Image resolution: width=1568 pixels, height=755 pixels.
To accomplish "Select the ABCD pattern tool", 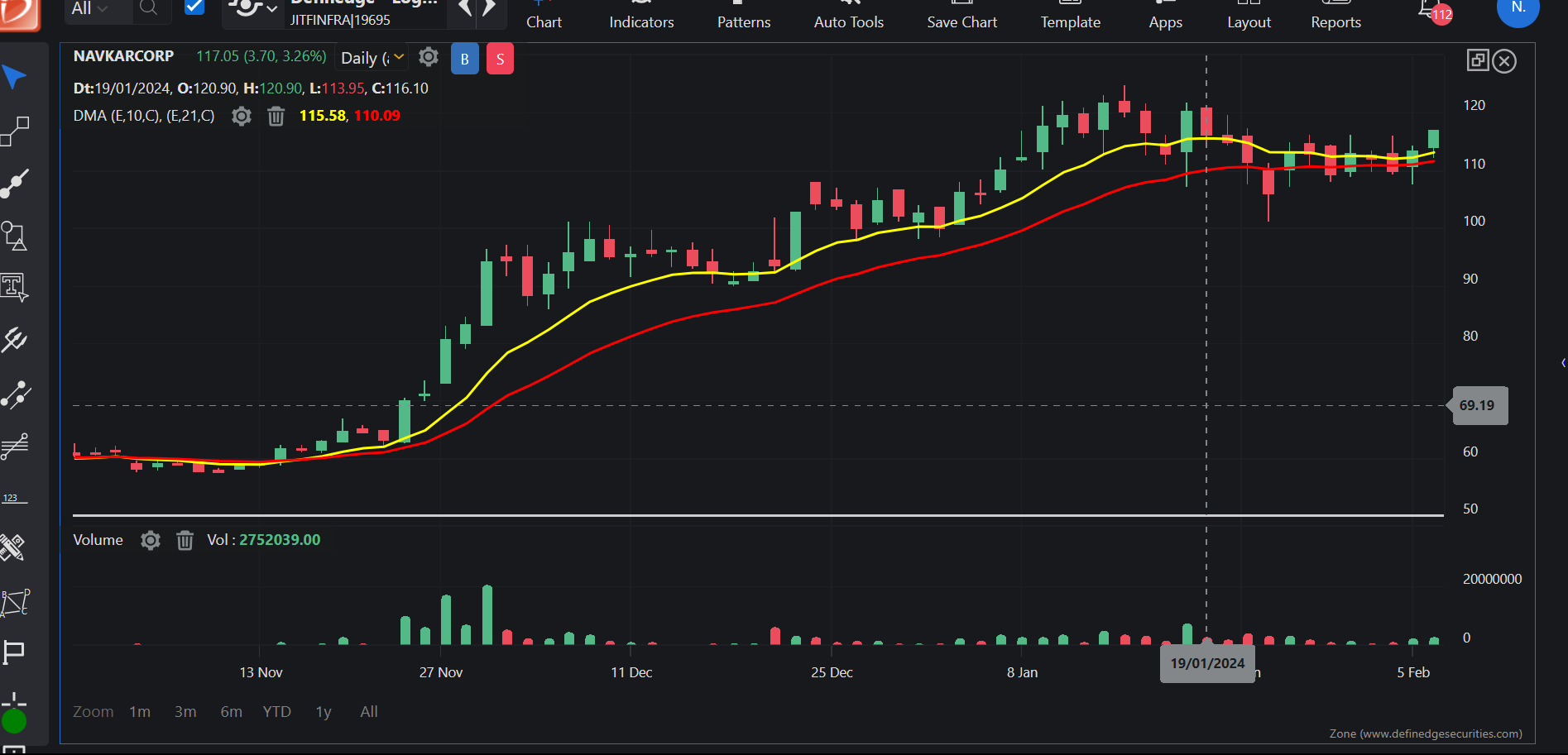I will tap(15, 602).
